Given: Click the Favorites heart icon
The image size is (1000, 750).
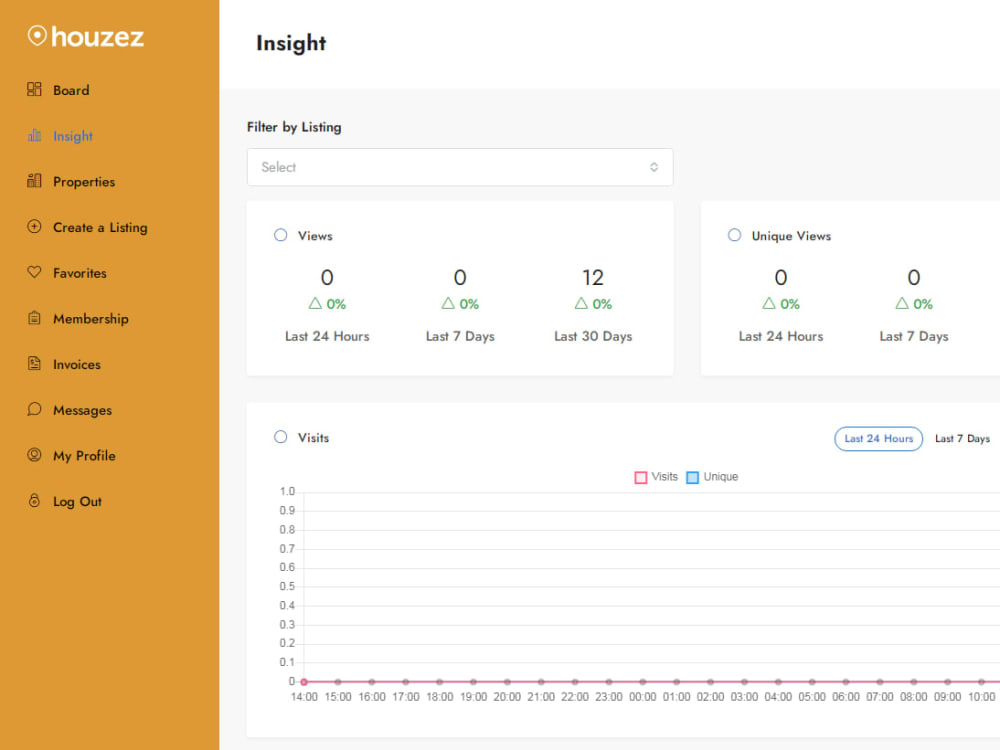Looking at the screenshot, I should [x=34, y=272].
